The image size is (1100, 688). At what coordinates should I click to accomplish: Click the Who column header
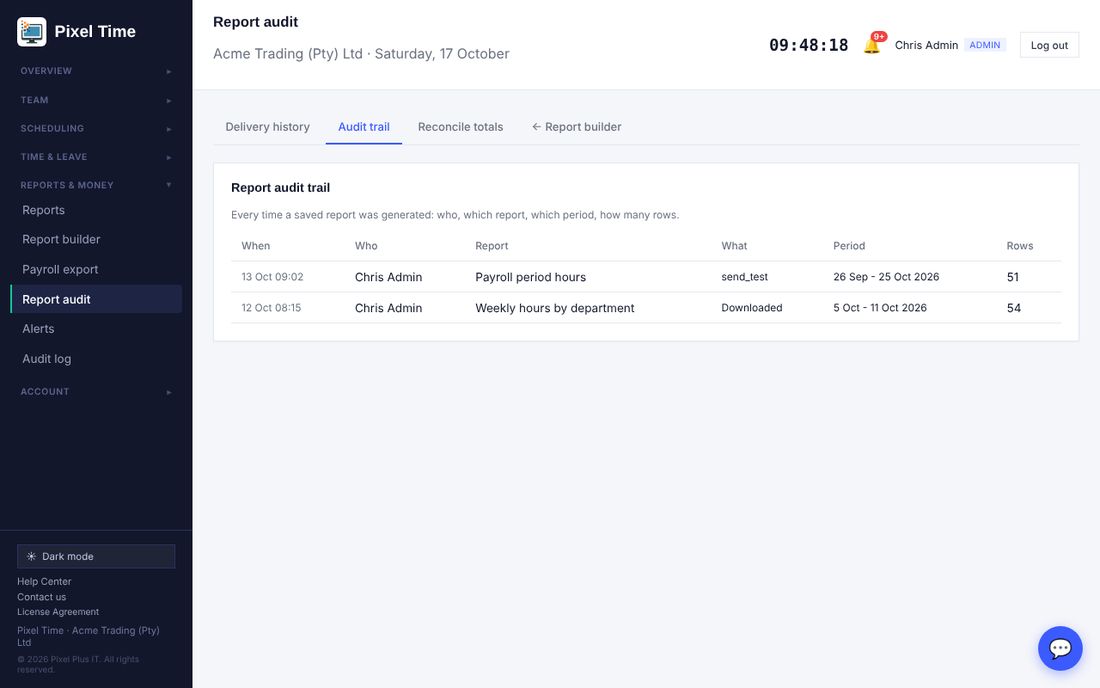click(365, 246)
